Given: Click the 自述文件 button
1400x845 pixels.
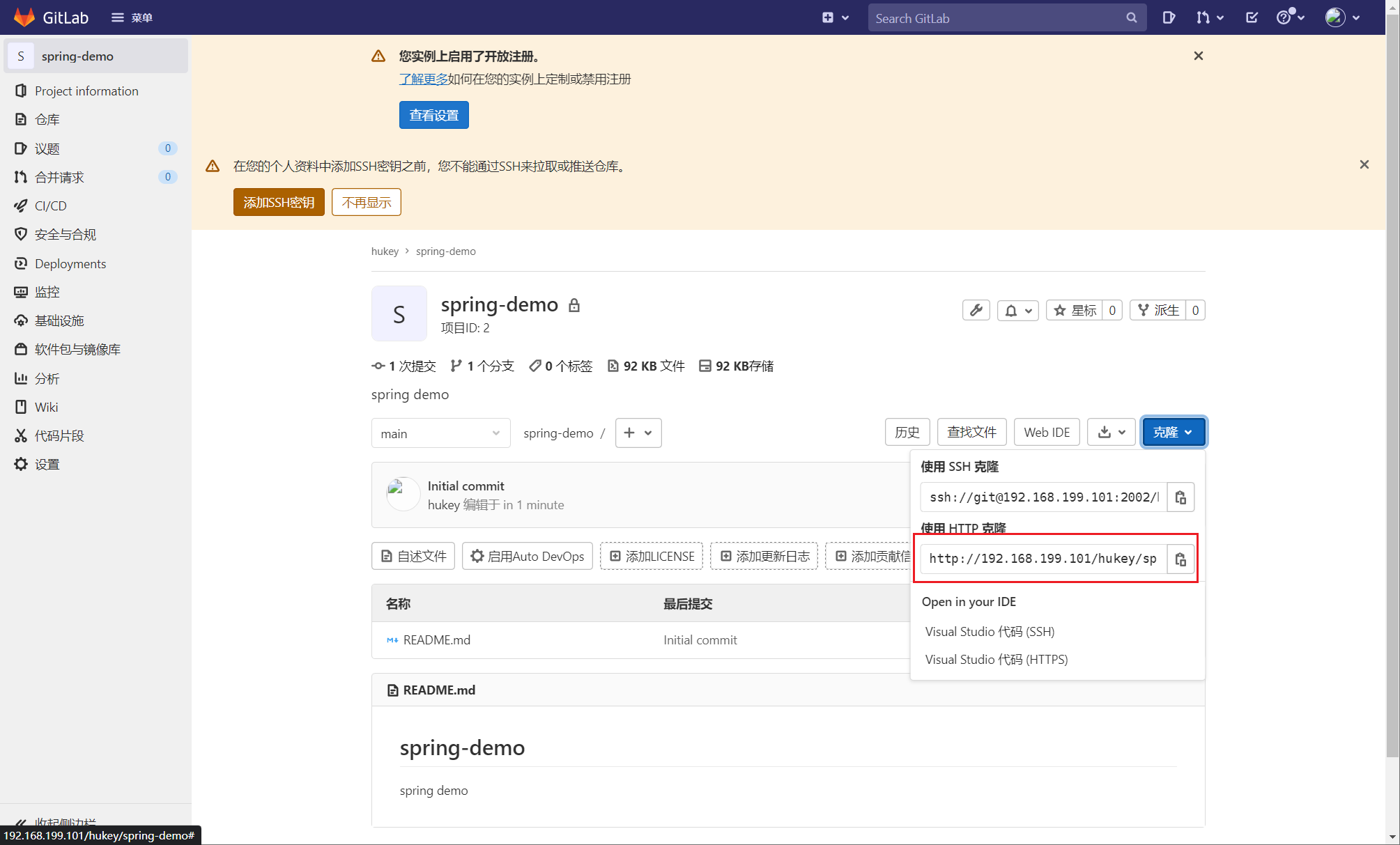Looking at the screenshot, I should click(413, 556).
